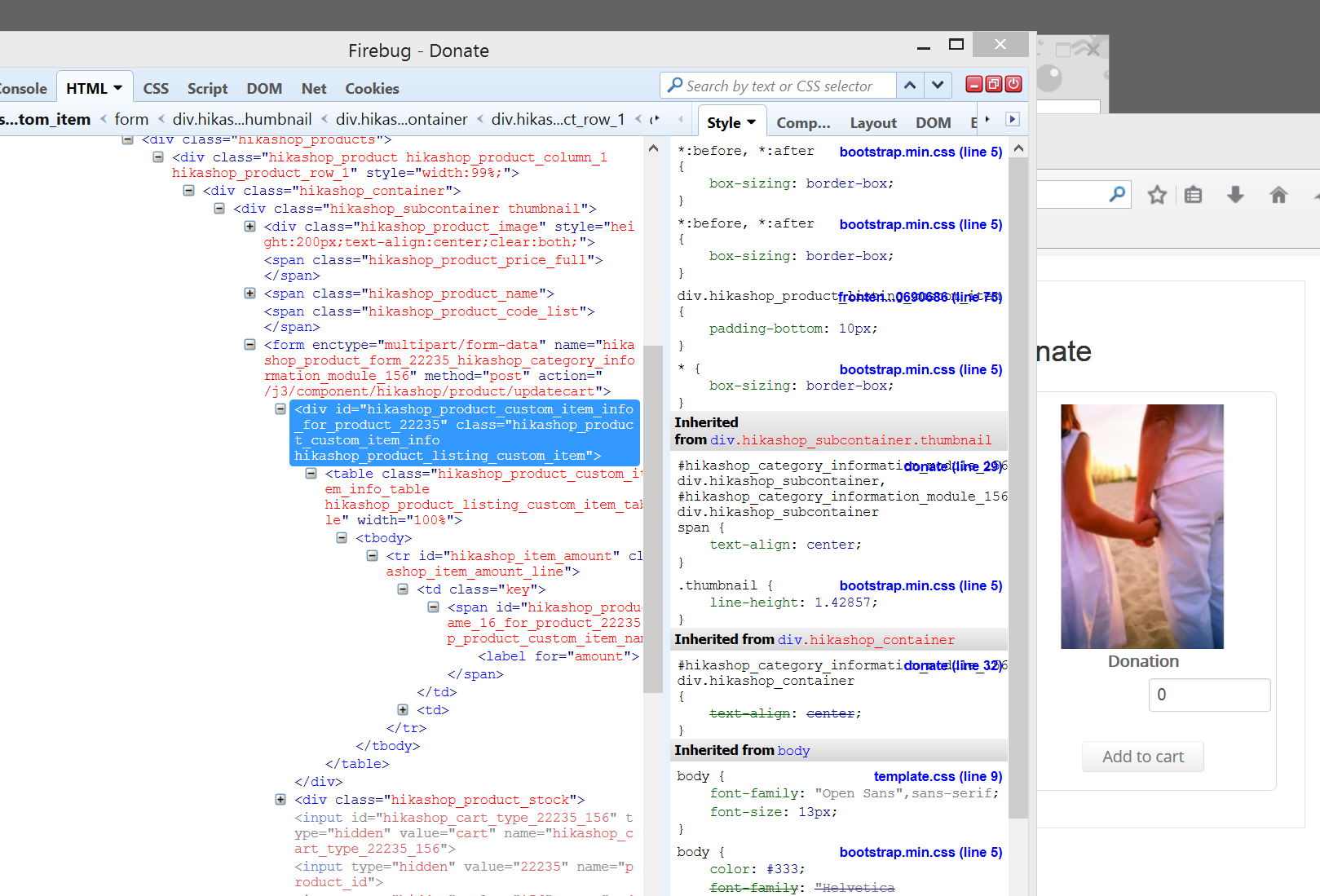
Task: Collapse the hikashop_product_custom_item_info div node
Action: click(280, 409)
